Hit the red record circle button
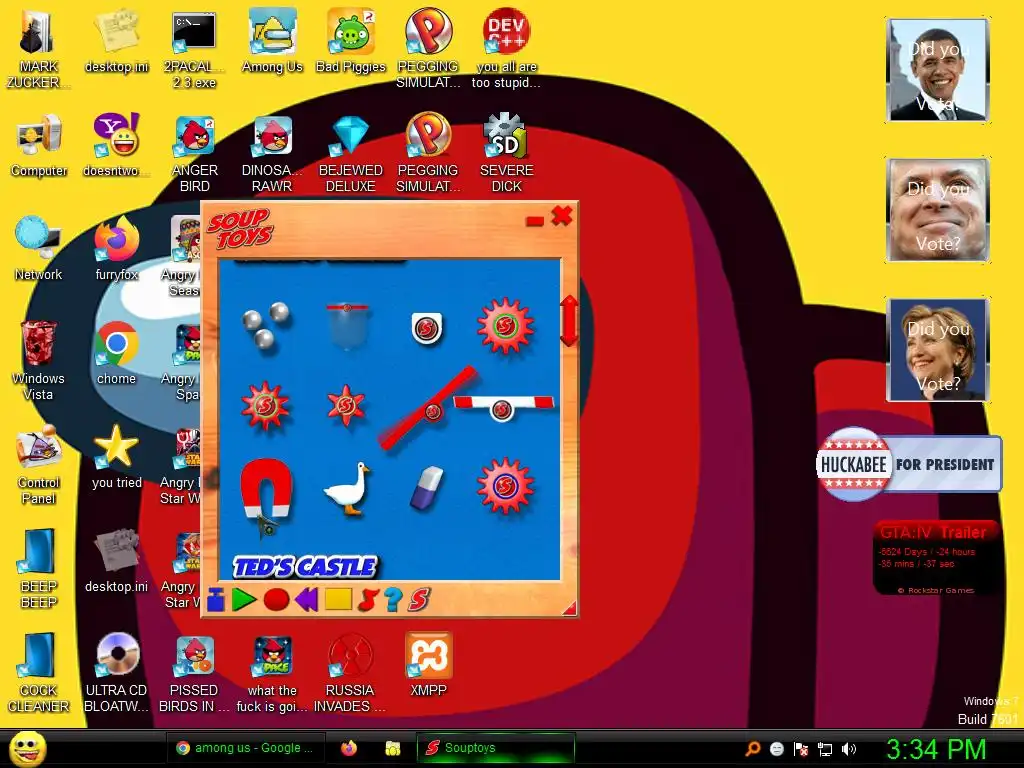Screen dimensions: 1024x768 [276, 600]
